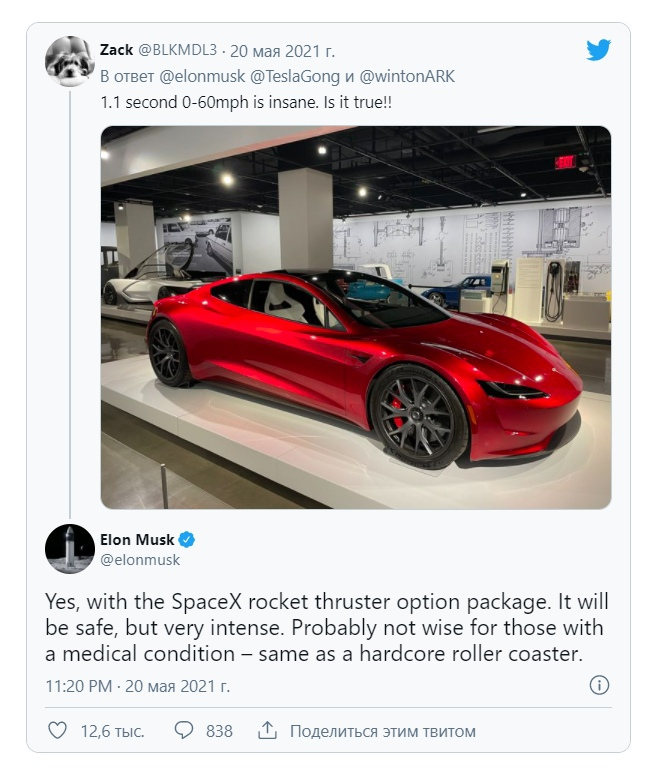Click 'Поделиться этим твитом' text
Screen dimensions: 668x783
click(x=383, y=731)
